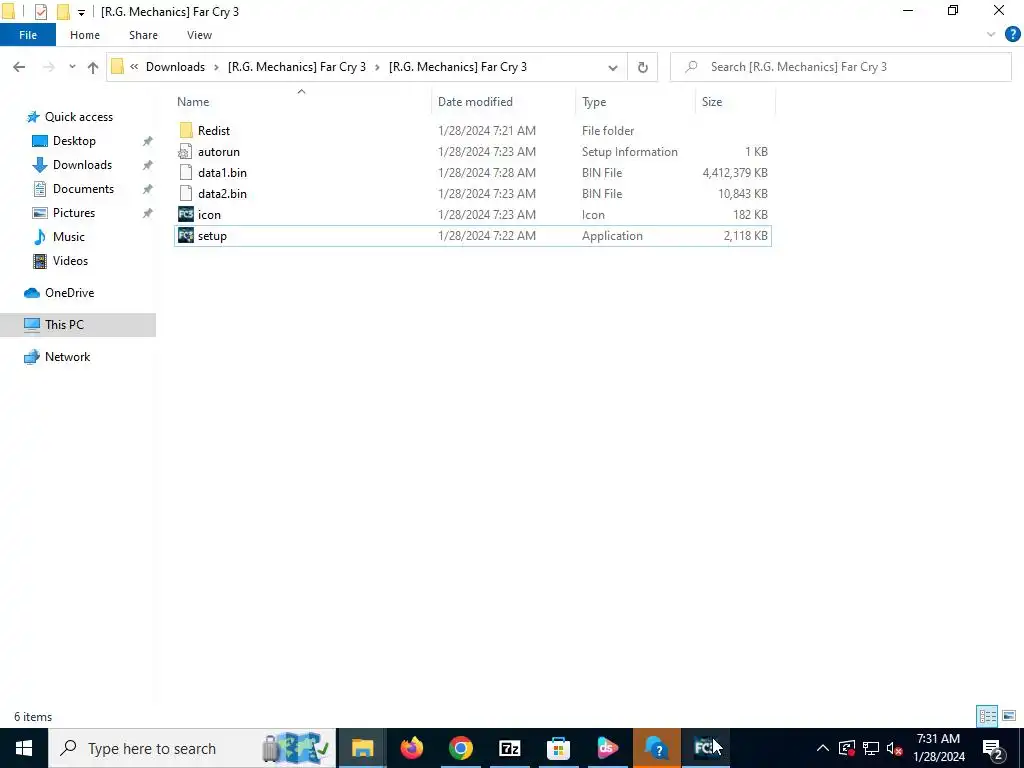Open Help with the question mark icon
The height and width of the screenshot is (768, 1024).
click(1012, 35)
